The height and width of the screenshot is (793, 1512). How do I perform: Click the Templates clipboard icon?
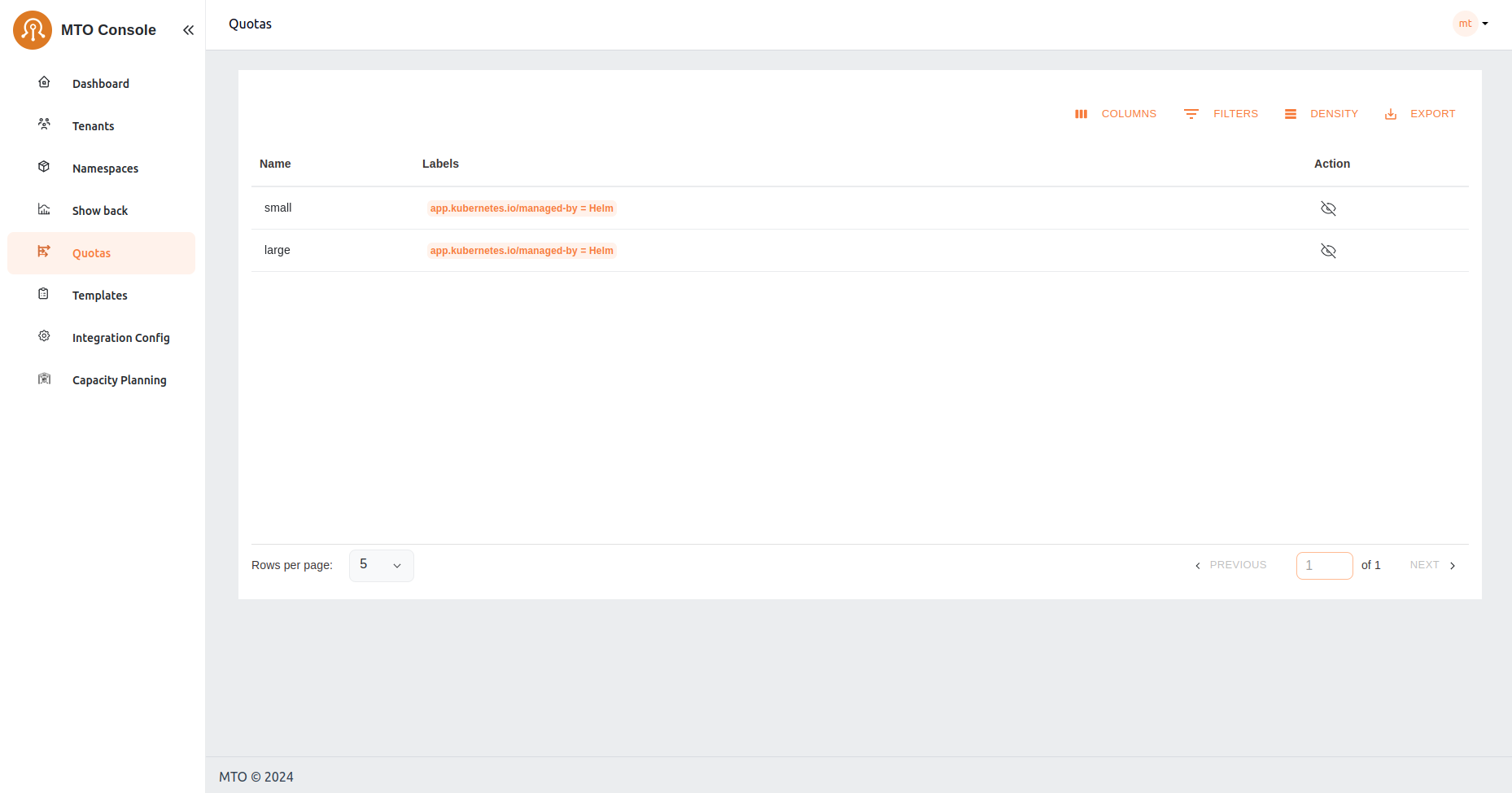[44, 295]
